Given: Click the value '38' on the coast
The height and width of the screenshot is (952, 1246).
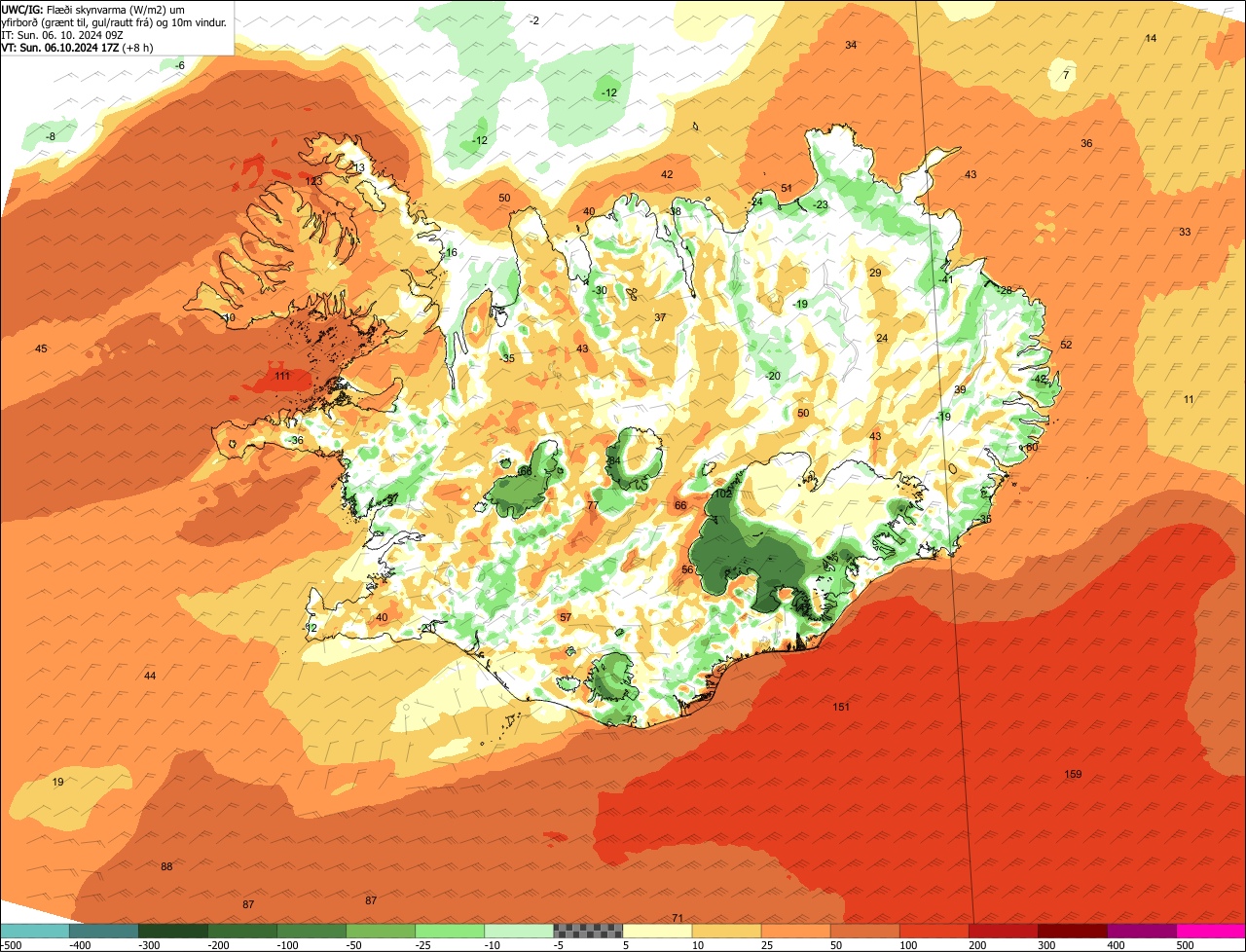Looking at the screenshot, I should point(675,211).
